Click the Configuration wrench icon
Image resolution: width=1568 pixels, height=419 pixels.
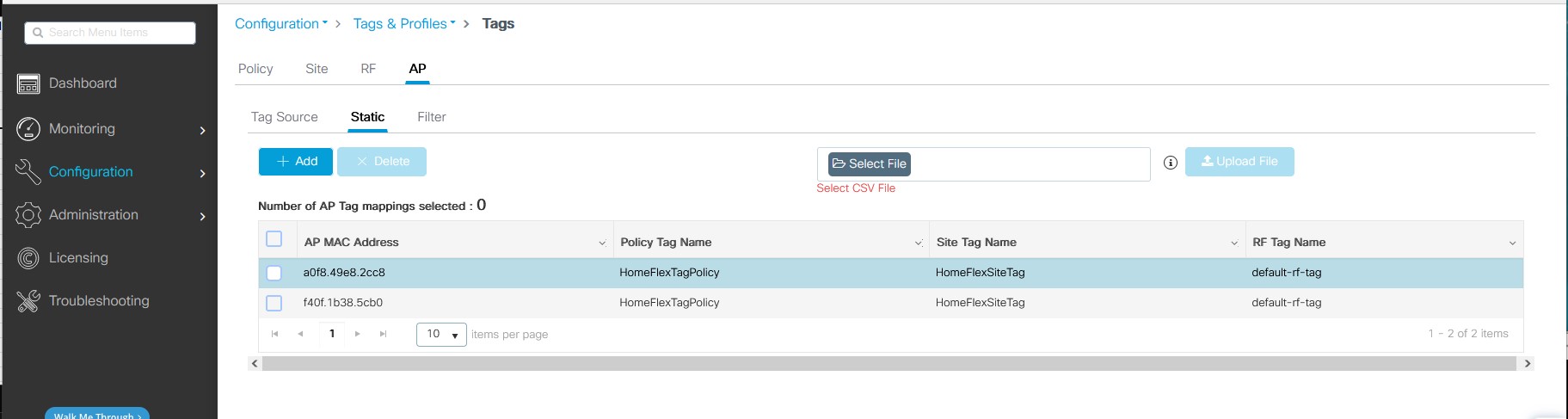pyautogui.click(x=28, y=172)
